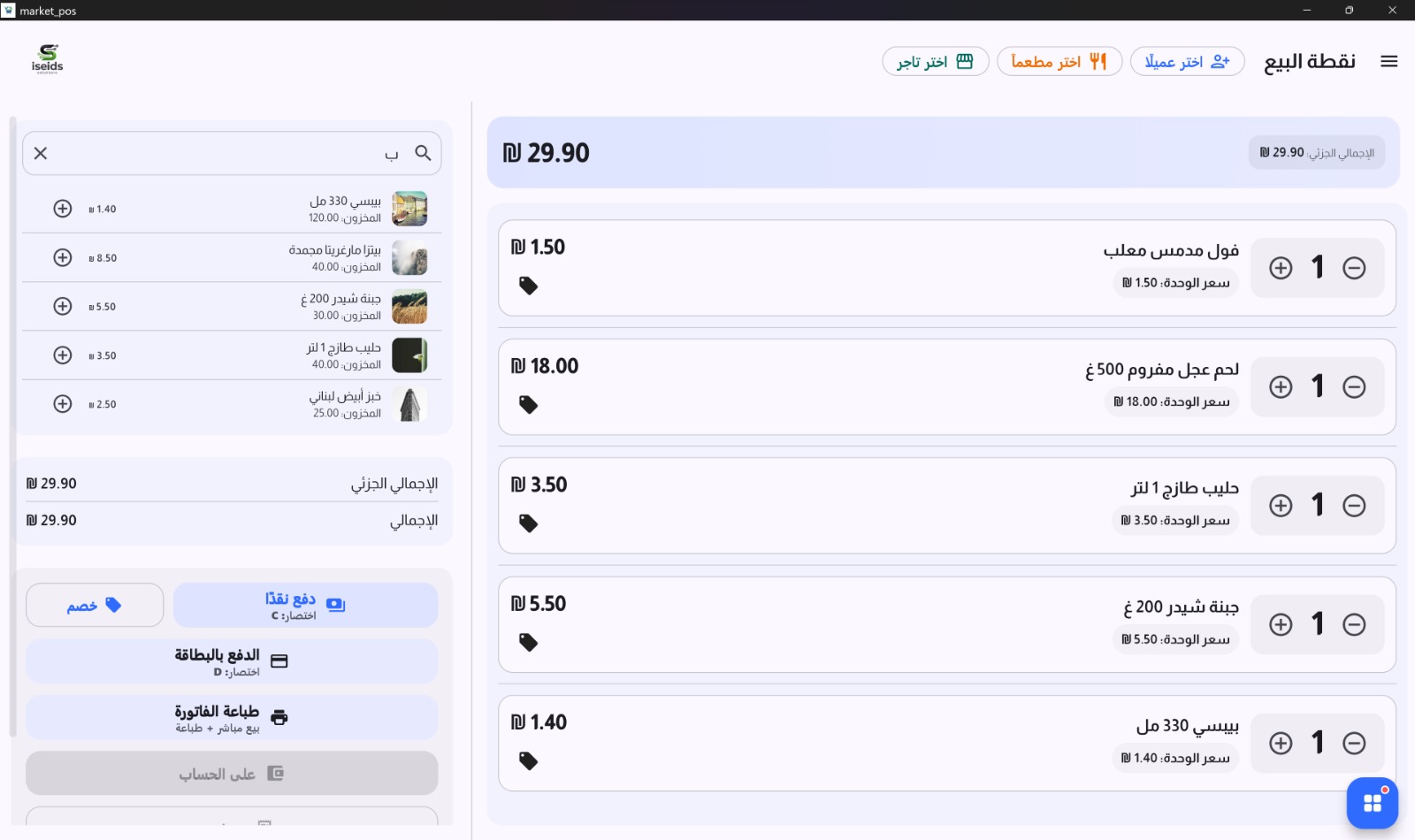Increase quantity of حليب طازج cart item
Screen dimensions: 1415x840
(x=1281, y=505)
